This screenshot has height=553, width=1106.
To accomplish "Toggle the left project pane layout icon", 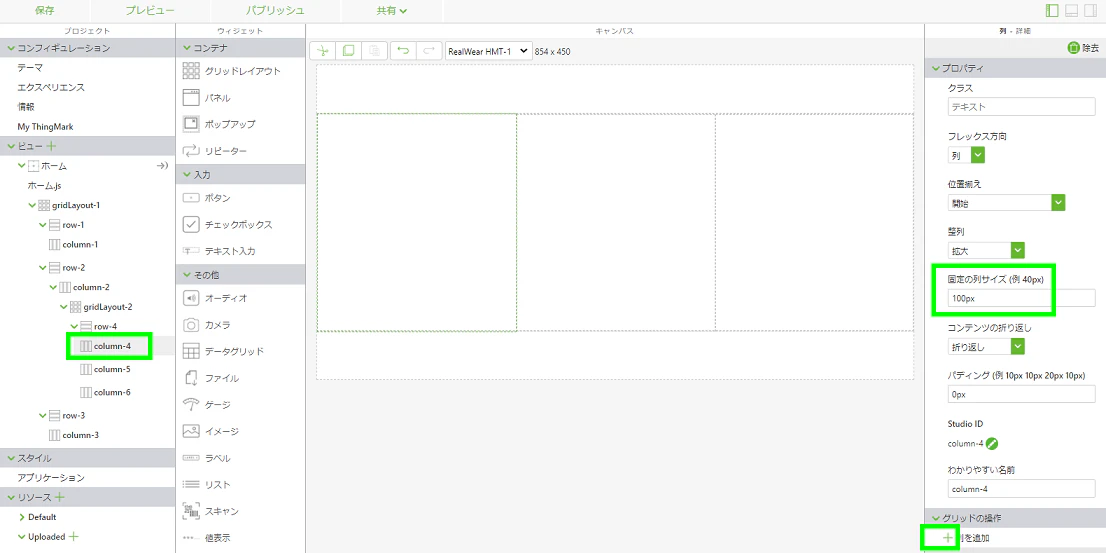I will click(x=1052, y=11).
